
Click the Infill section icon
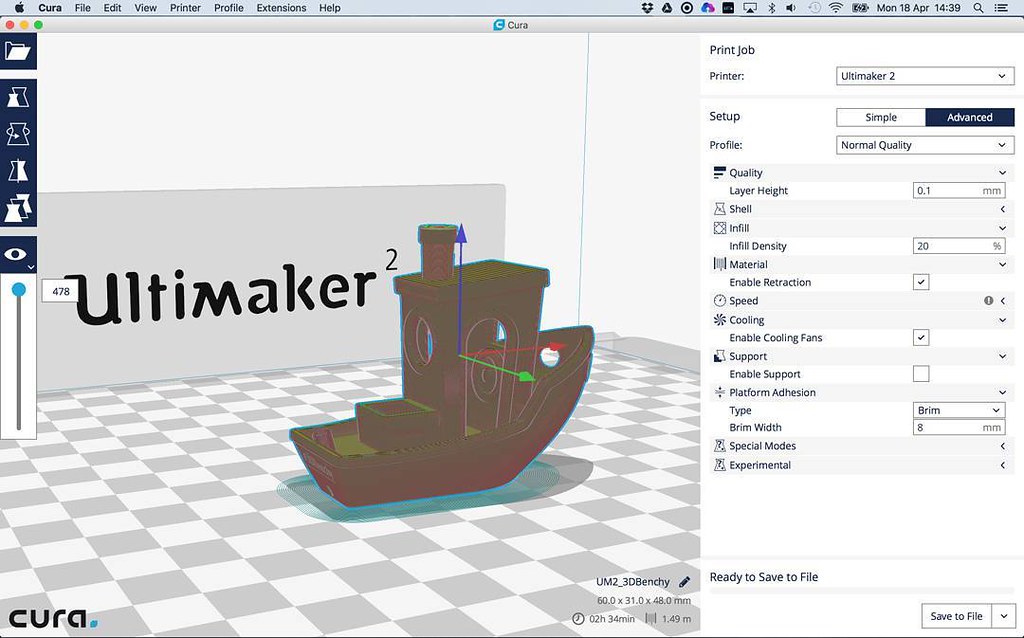click(x=719, y=228)
